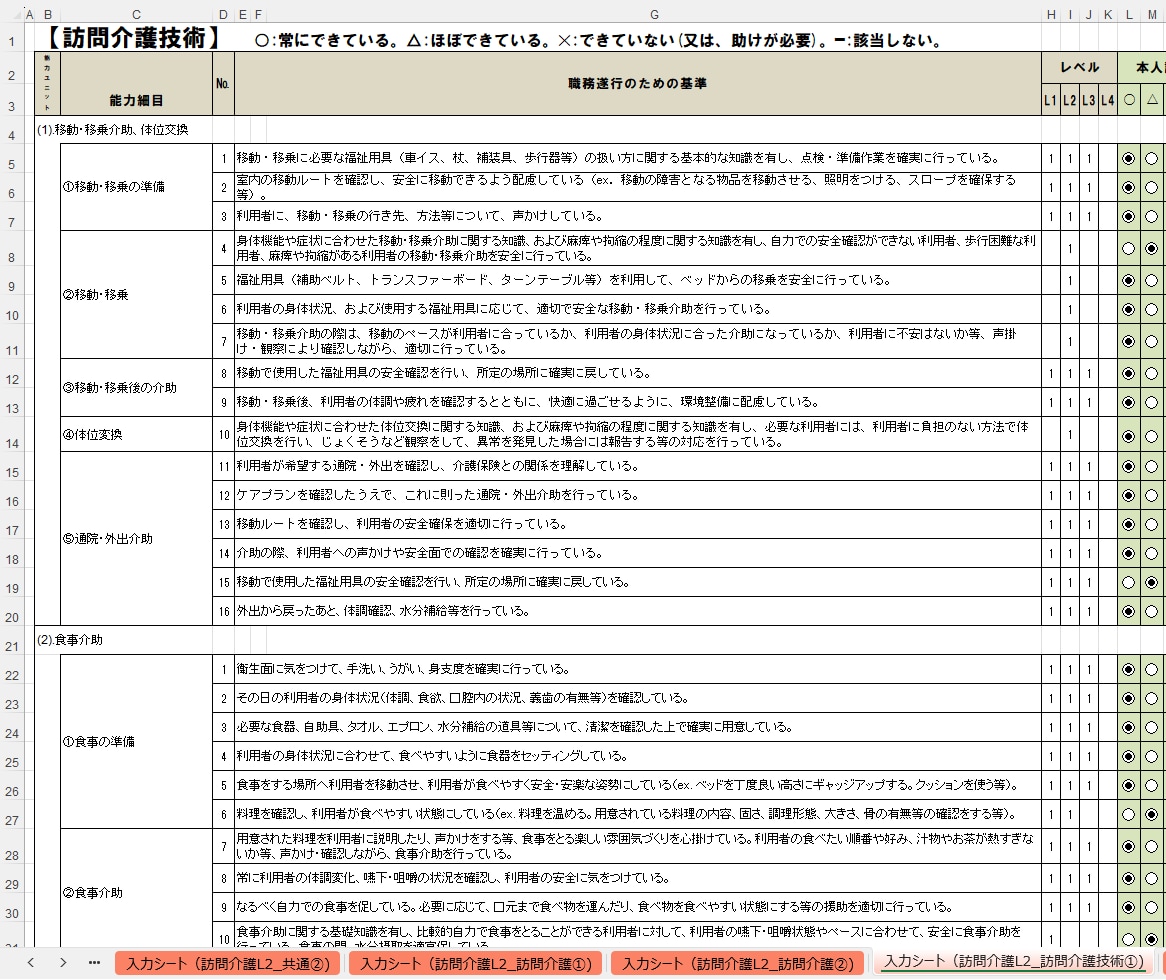Select column G header
Screen dimensions: 1166x980
pos(654,14)
